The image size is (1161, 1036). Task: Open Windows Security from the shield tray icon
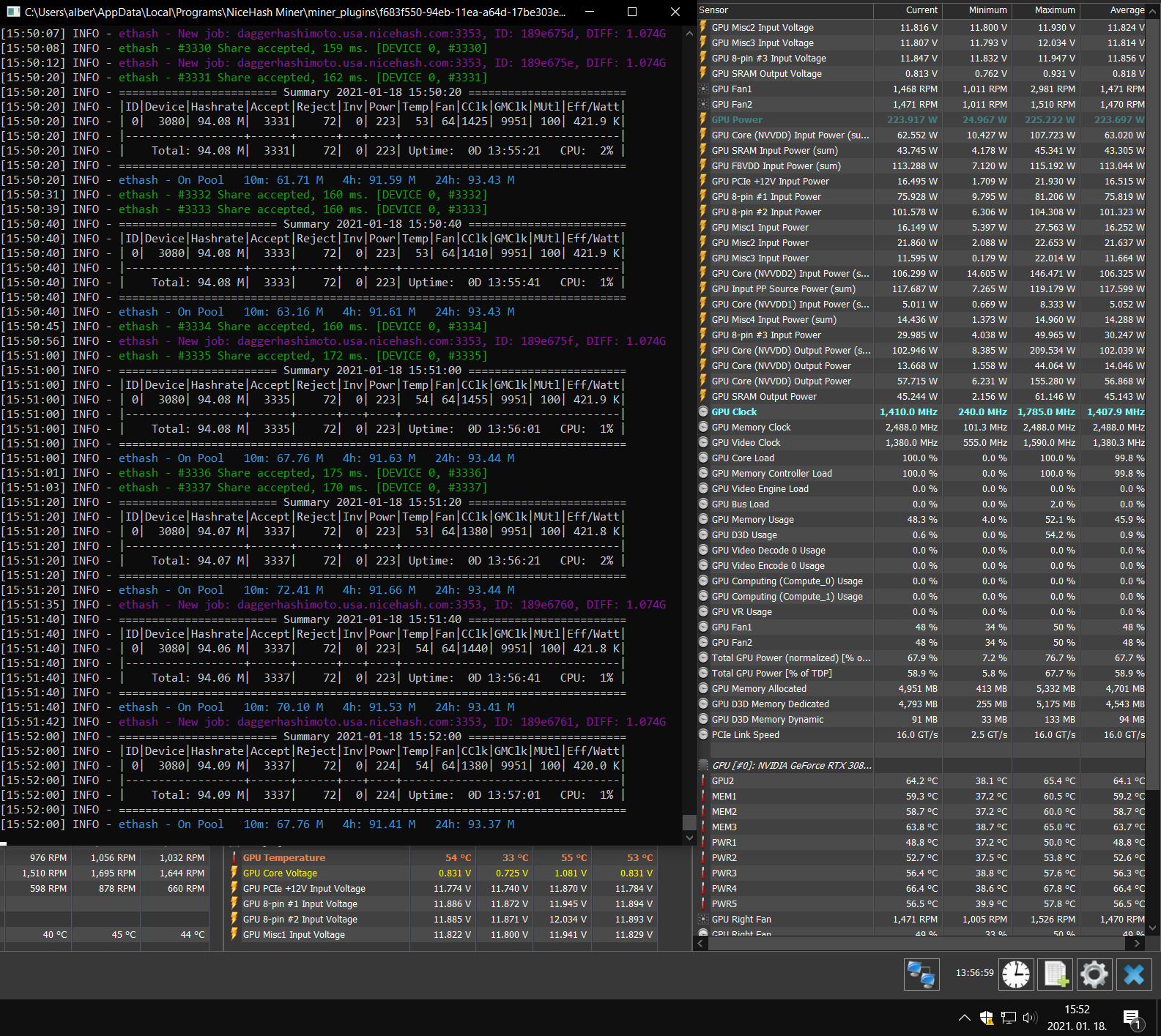987,1018
